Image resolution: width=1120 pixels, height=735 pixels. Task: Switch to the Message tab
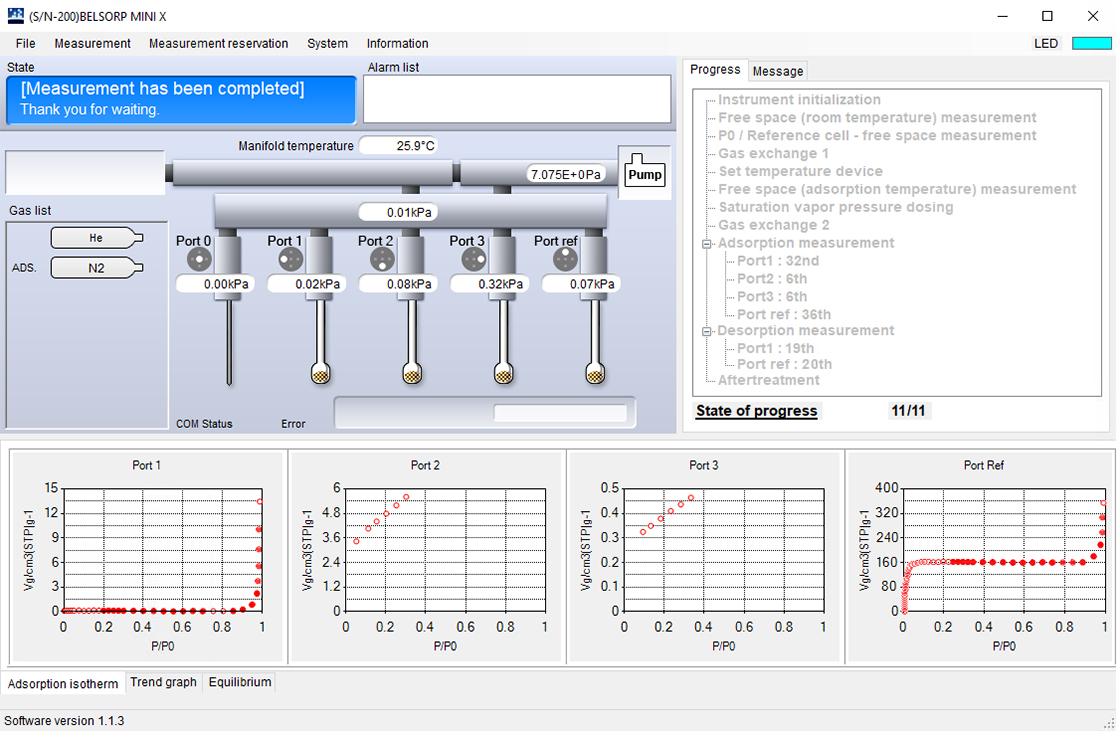[x=778, y=71]
